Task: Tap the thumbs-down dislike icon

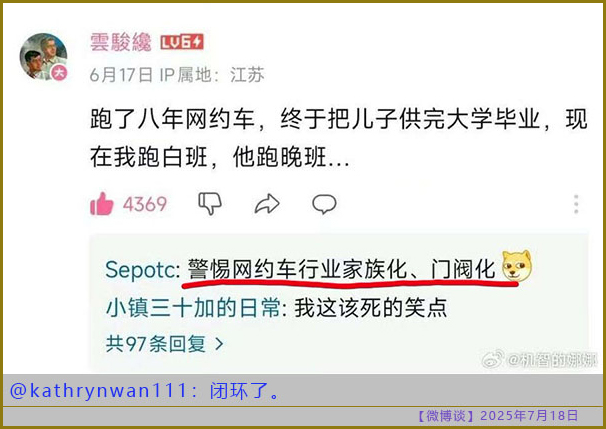Action: click(x=210, y=204)
